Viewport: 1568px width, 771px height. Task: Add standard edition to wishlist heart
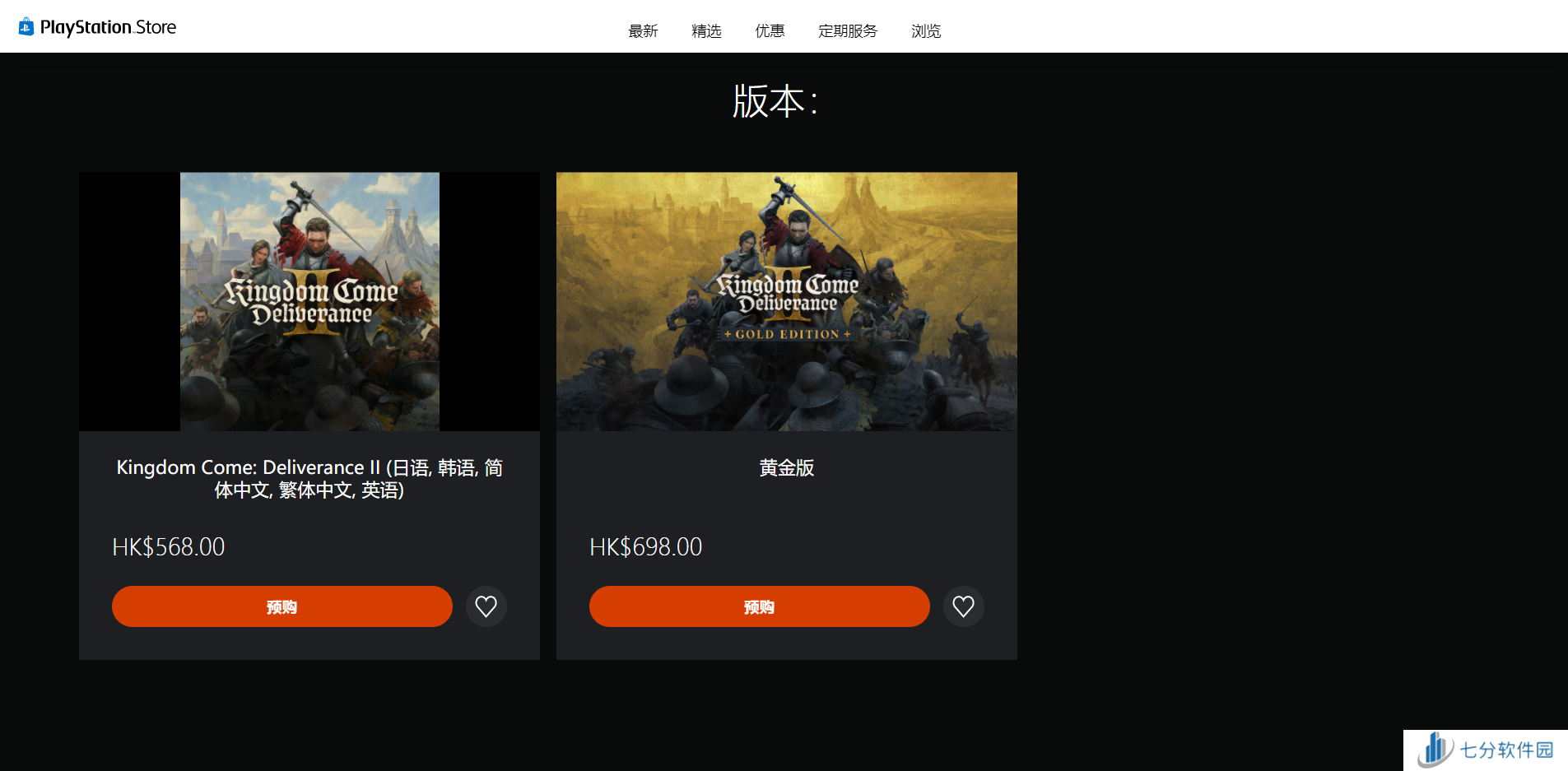click(486, 606)
